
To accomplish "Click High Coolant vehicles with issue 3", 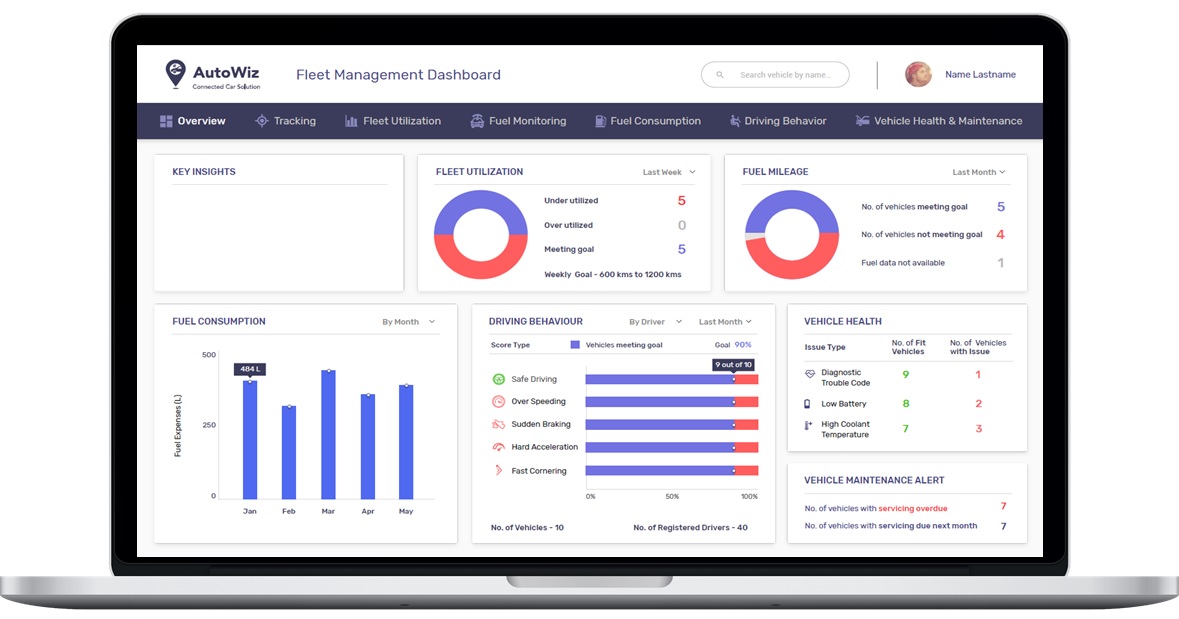I will coord(978,429).
